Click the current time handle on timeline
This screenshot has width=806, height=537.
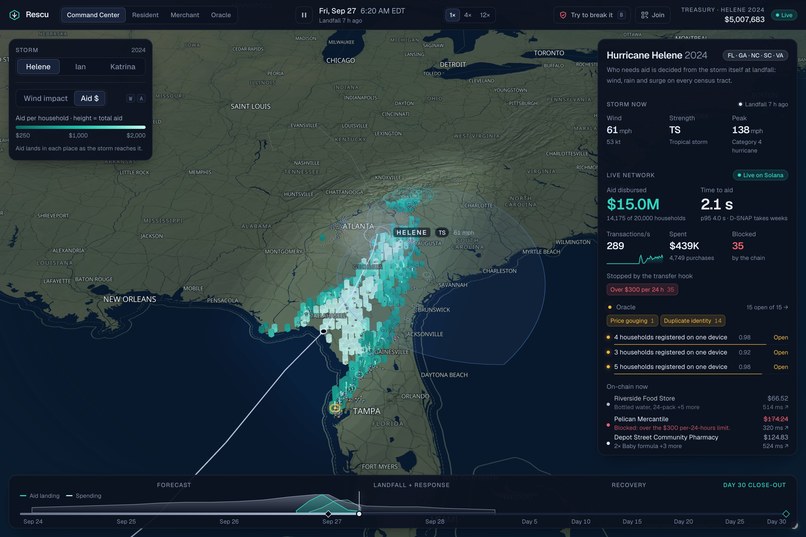pyautogui.click(x=359, y=513)
